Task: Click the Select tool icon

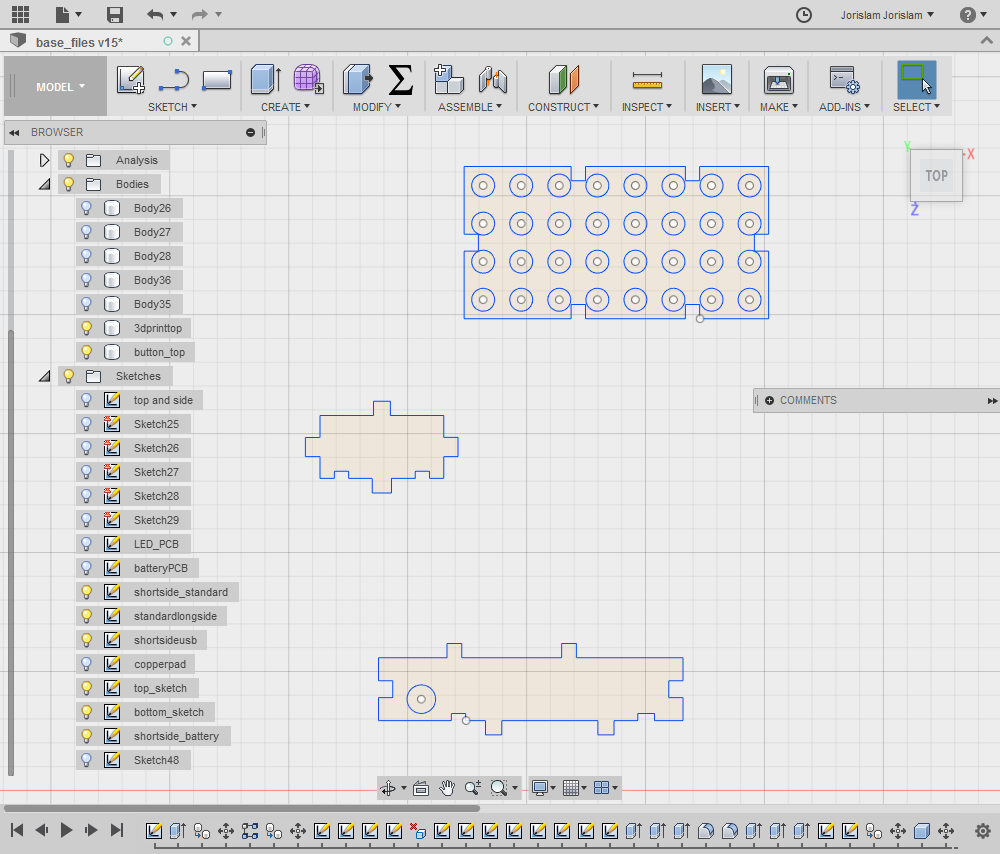Action: tap(916, 80)
